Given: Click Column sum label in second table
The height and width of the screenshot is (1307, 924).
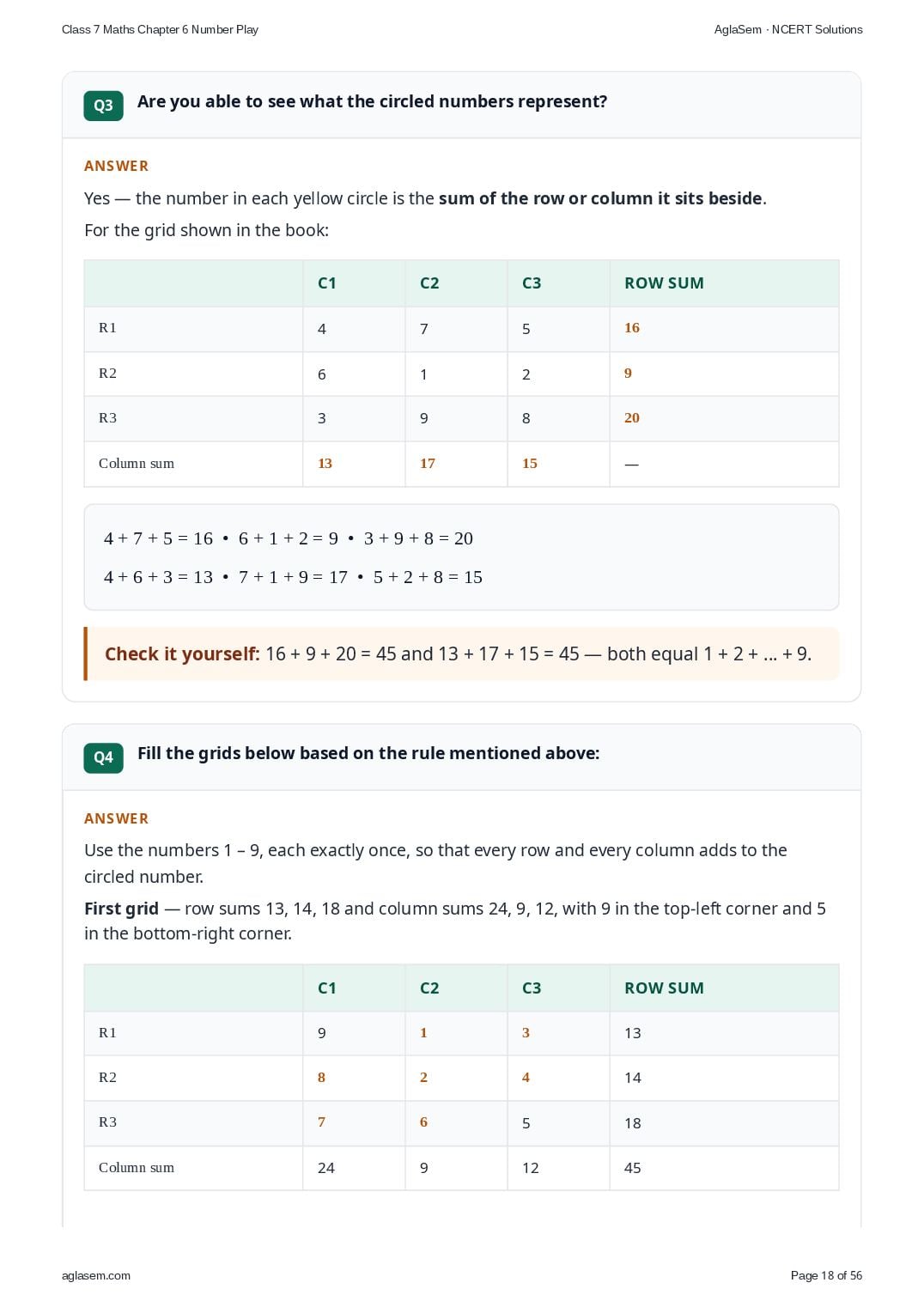Looking at the screenshot, I should pos(137,1168).
